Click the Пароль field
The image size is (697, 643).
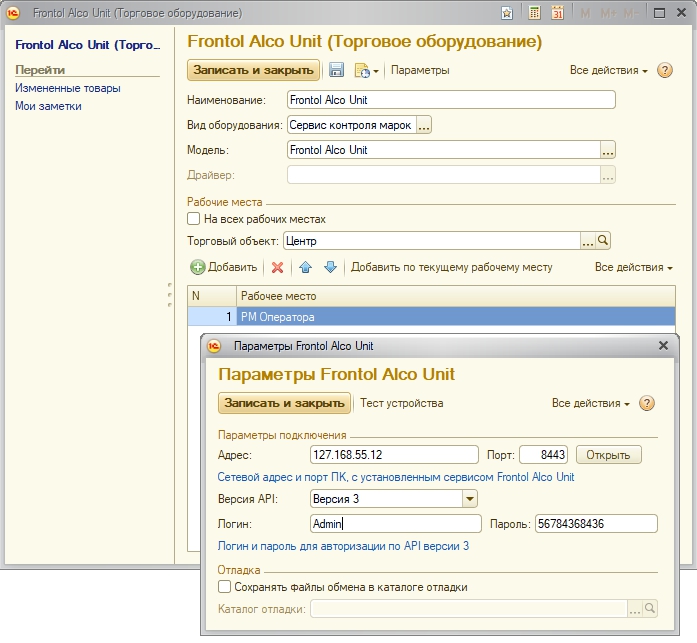(596, 523)
